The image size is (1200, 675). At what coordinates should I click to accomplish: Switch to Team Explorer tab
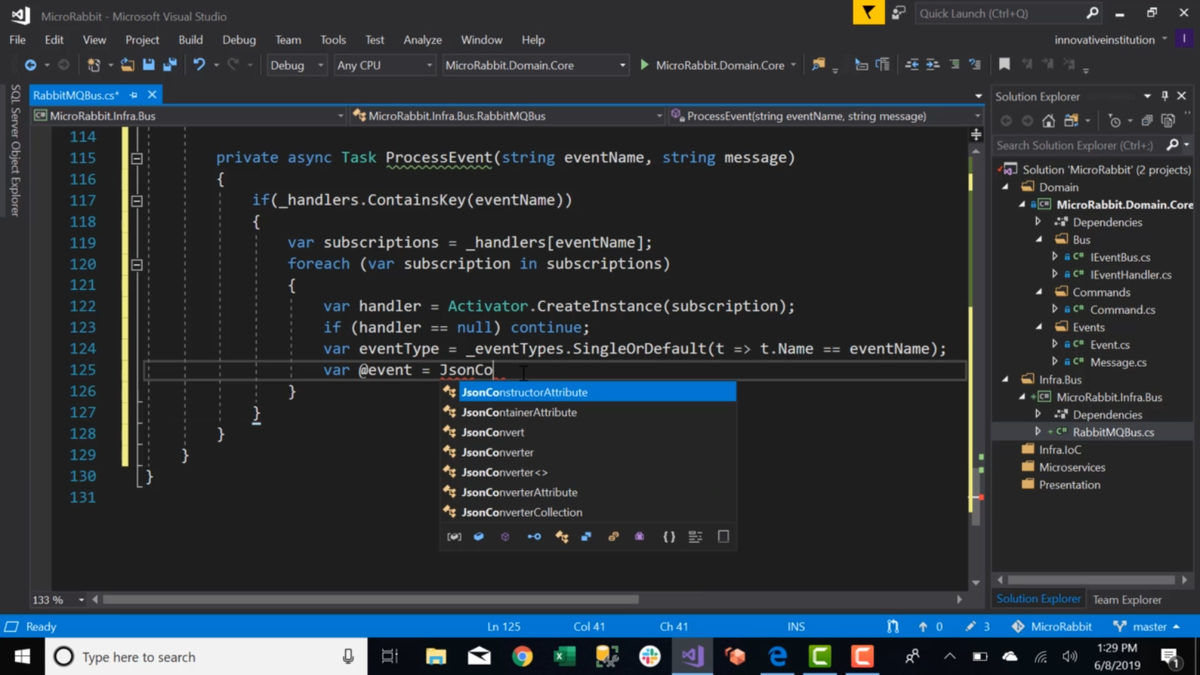1127,600
